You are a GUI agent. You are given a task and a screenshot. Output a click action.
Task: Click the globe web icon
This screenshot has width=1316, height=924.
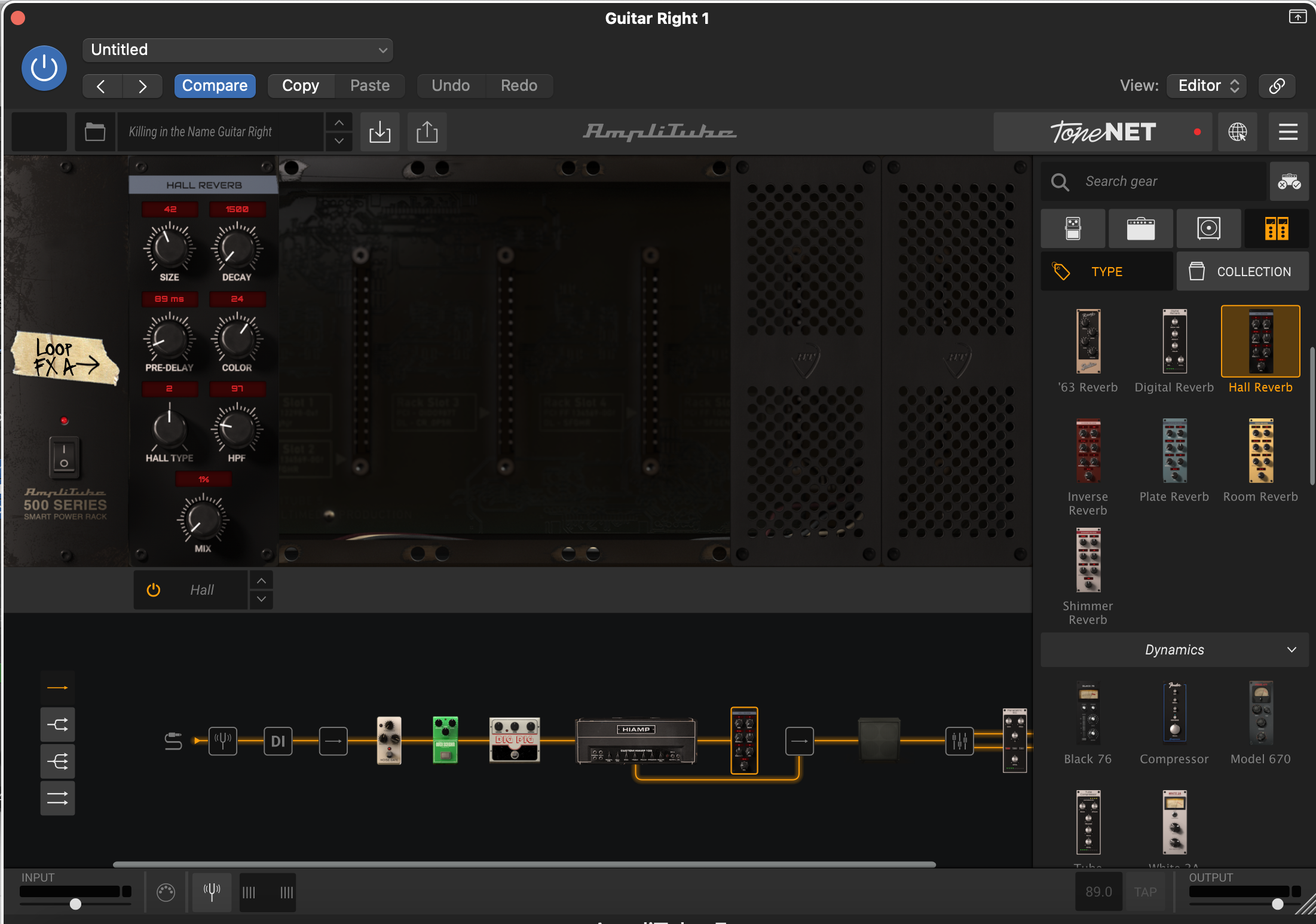click(1238, 131)
